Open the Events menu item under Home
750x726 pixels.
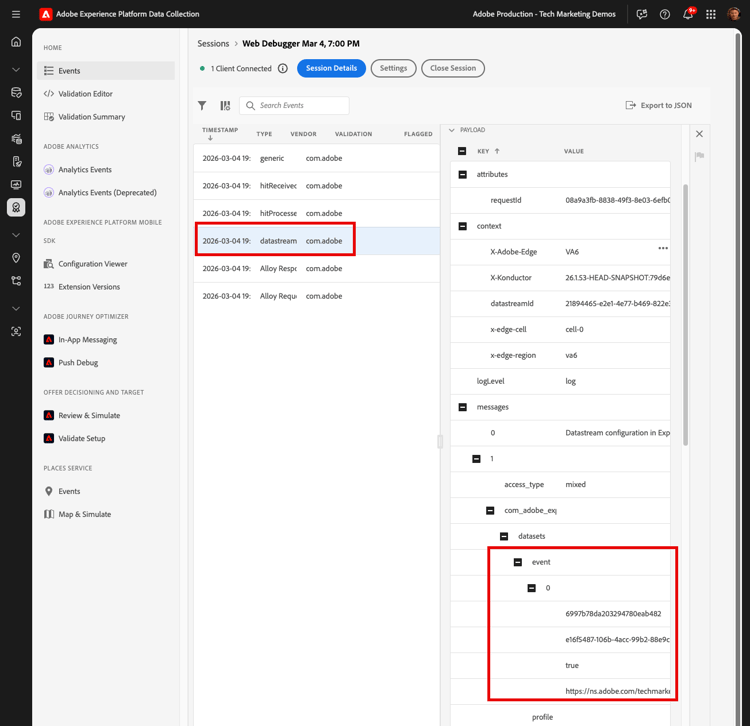click(x=106, y=71)
